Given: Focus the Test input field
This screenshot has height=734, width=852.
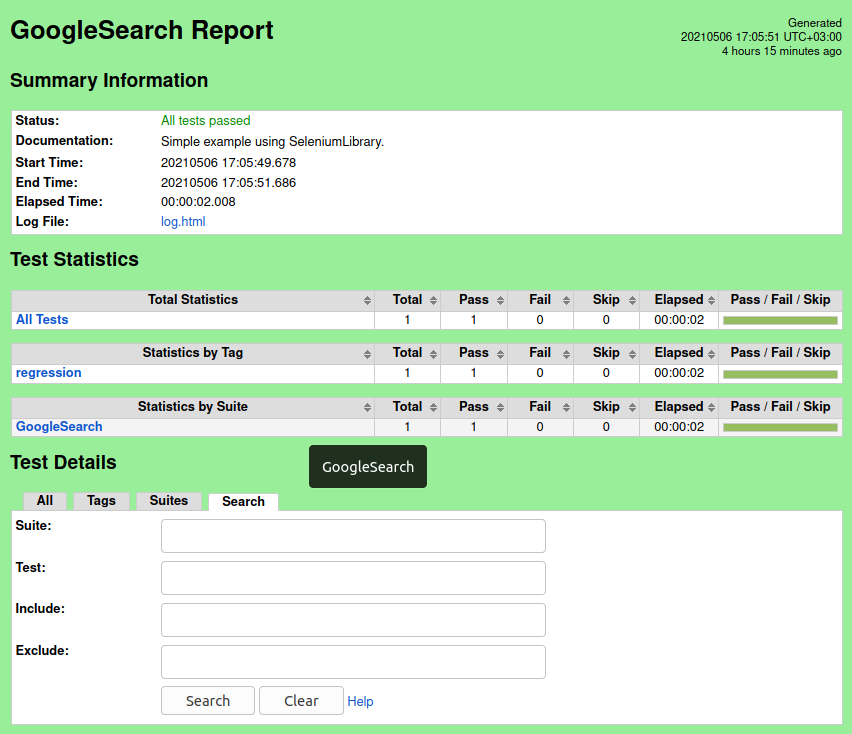Looking at the screenshot, I should click(x=353, y=578).
